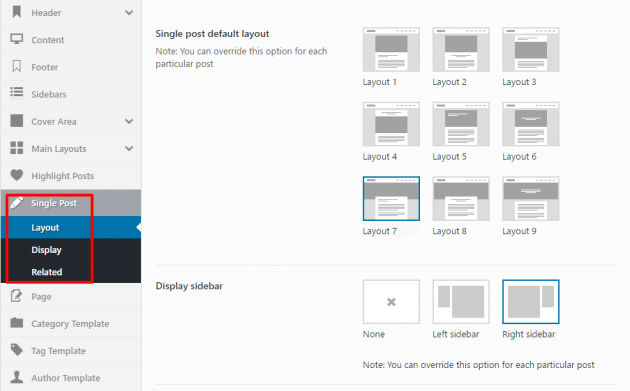Open the Sidebars settings section
The height and width of the screenshot is (391, 630).
point(71,94)
